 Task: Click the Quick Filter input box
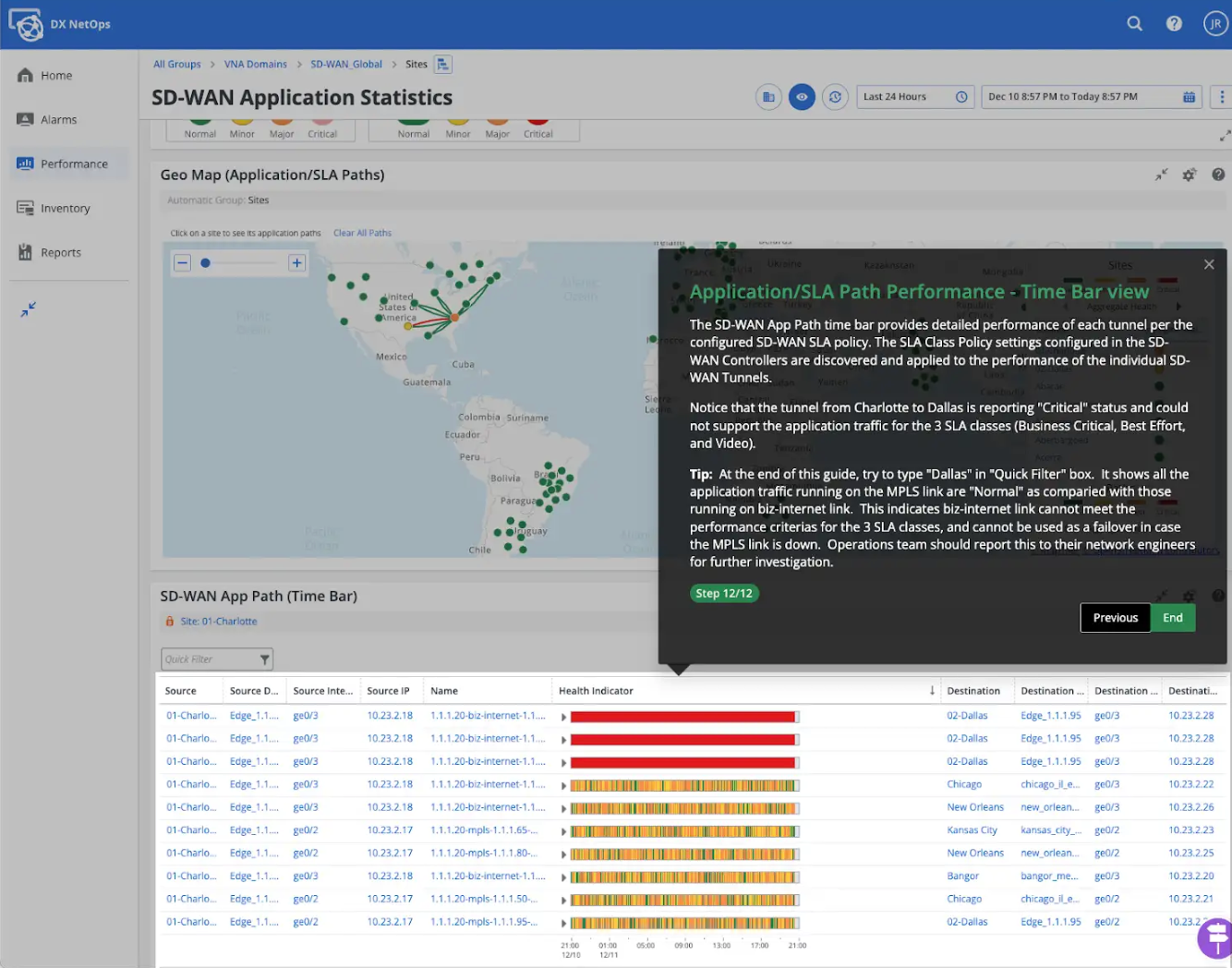click(209, 659)
